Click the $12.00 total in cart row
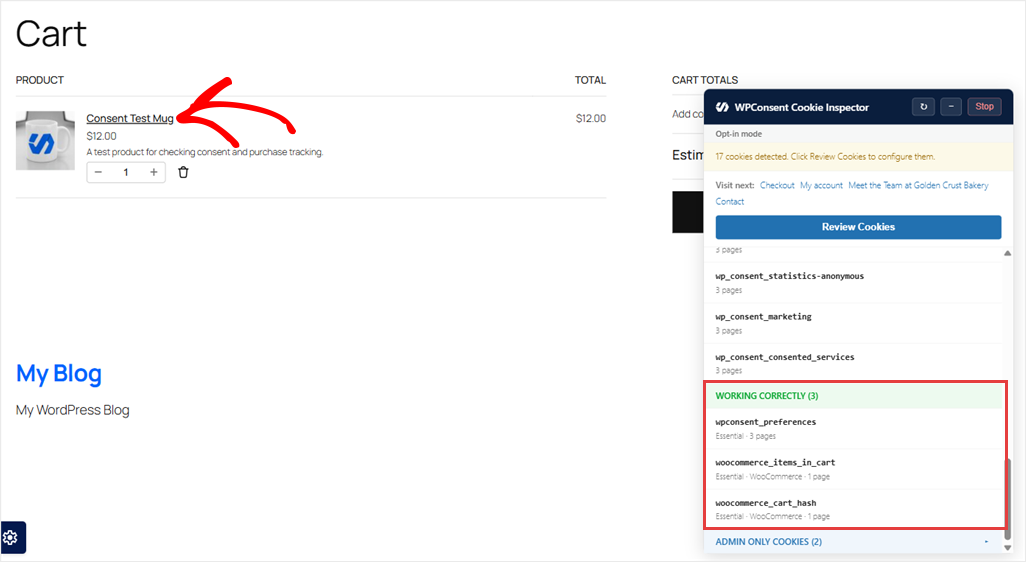The height and width of the screenshot is (562, 1026). pos(591,118)
